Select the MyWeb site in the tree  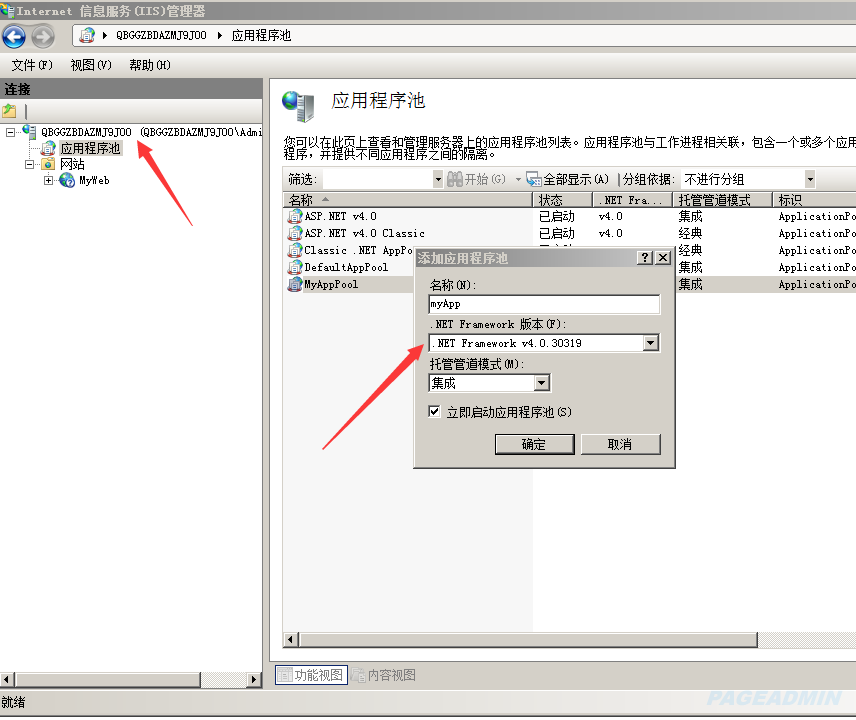(94, 180)
